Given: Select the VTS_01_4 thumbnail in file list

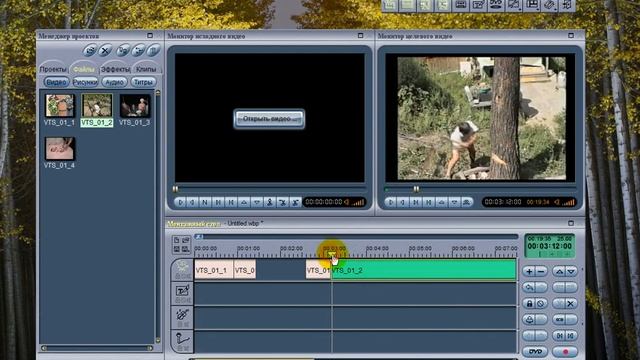Looking at the screenshot, I should point(60,149).
